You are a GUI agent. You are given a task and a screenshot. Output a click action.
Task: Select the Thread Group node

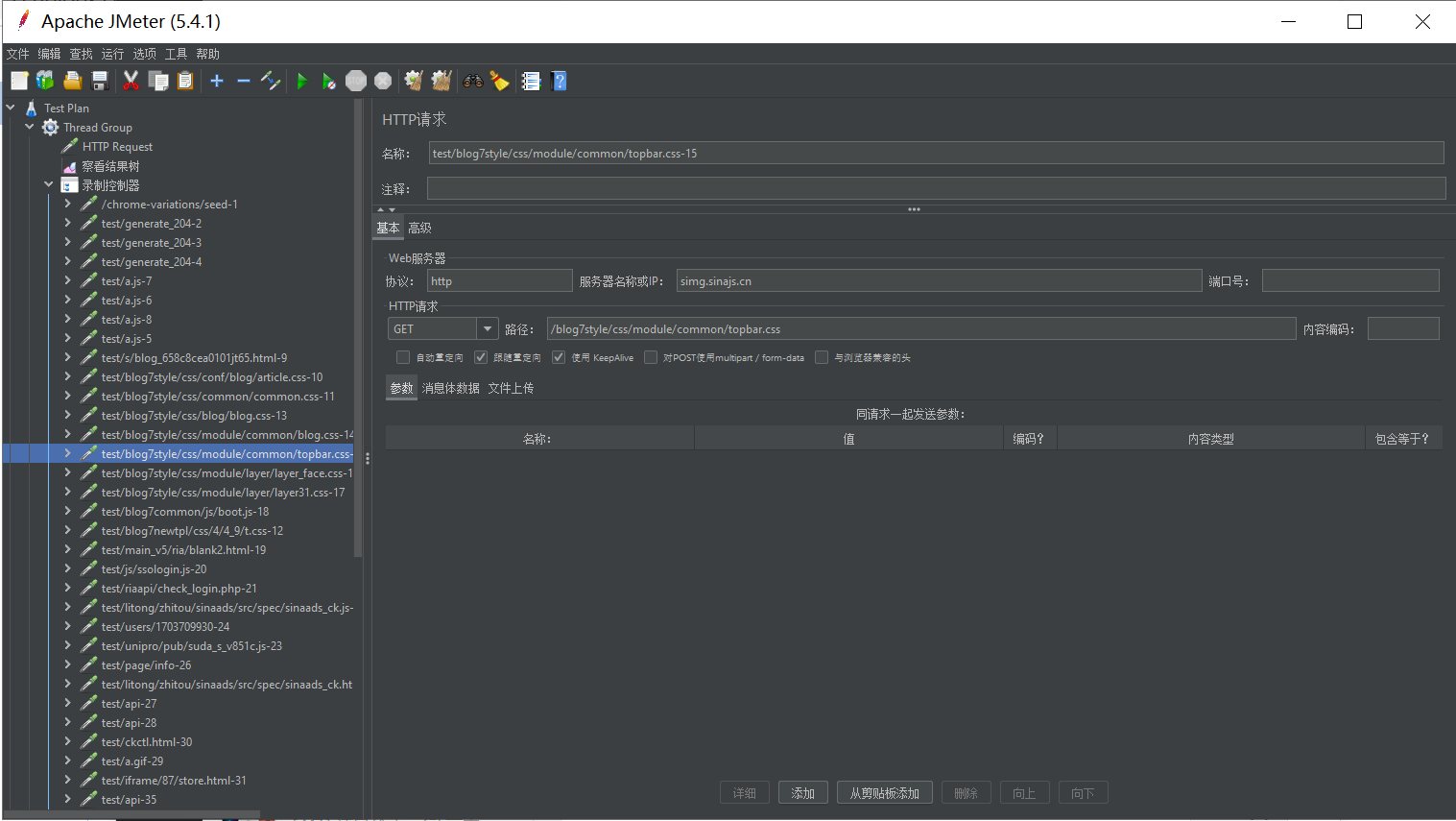[x=98, y=128]
